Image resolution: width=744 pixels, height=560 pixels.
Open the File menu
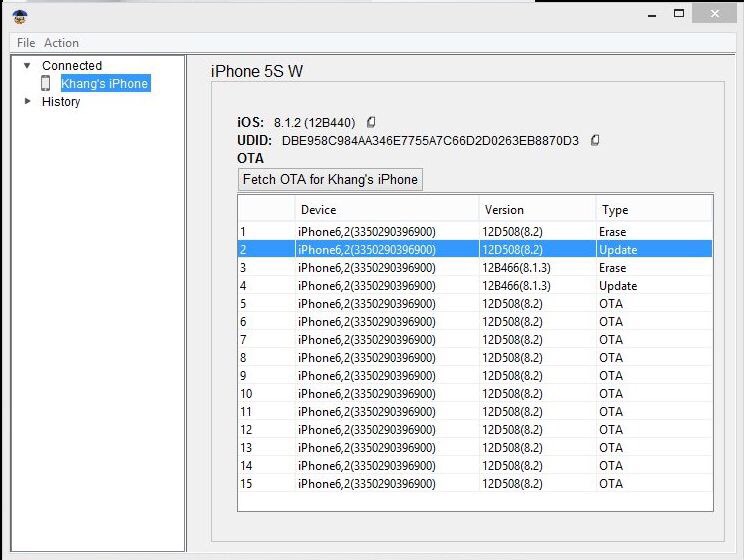coord(26,43)
